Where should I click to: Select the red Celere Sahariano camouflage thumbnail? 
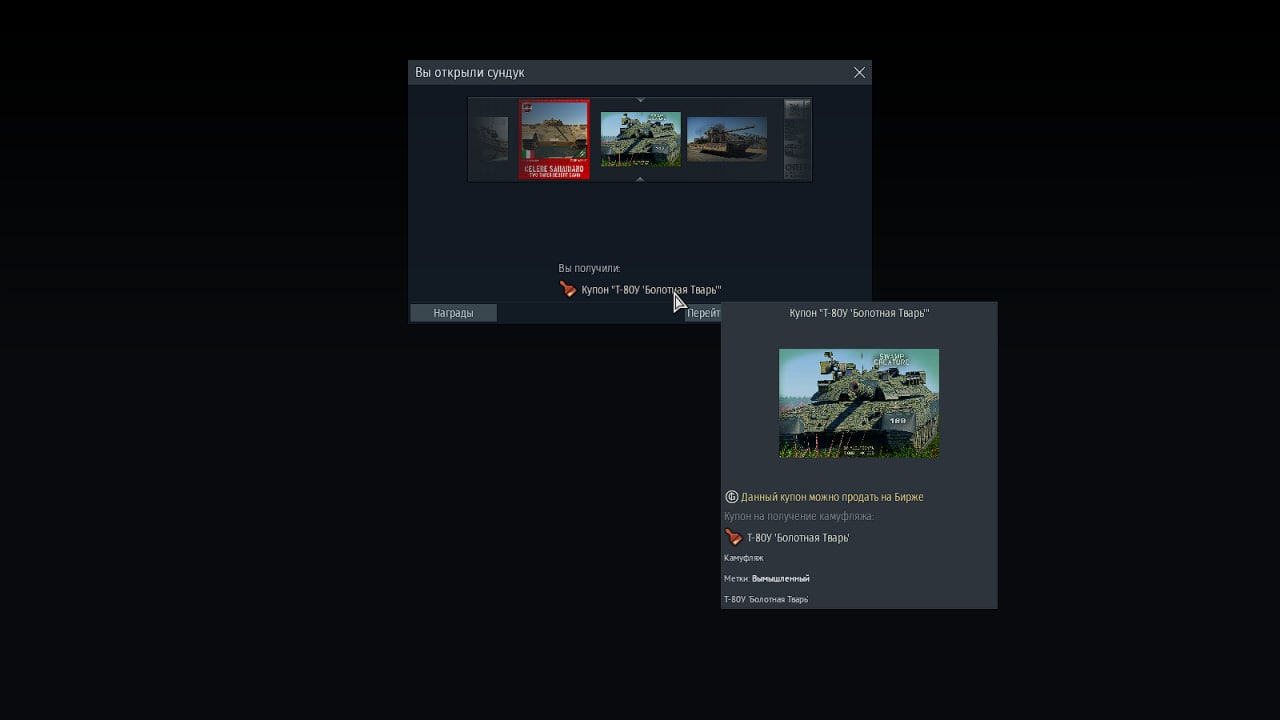[554, 139]
